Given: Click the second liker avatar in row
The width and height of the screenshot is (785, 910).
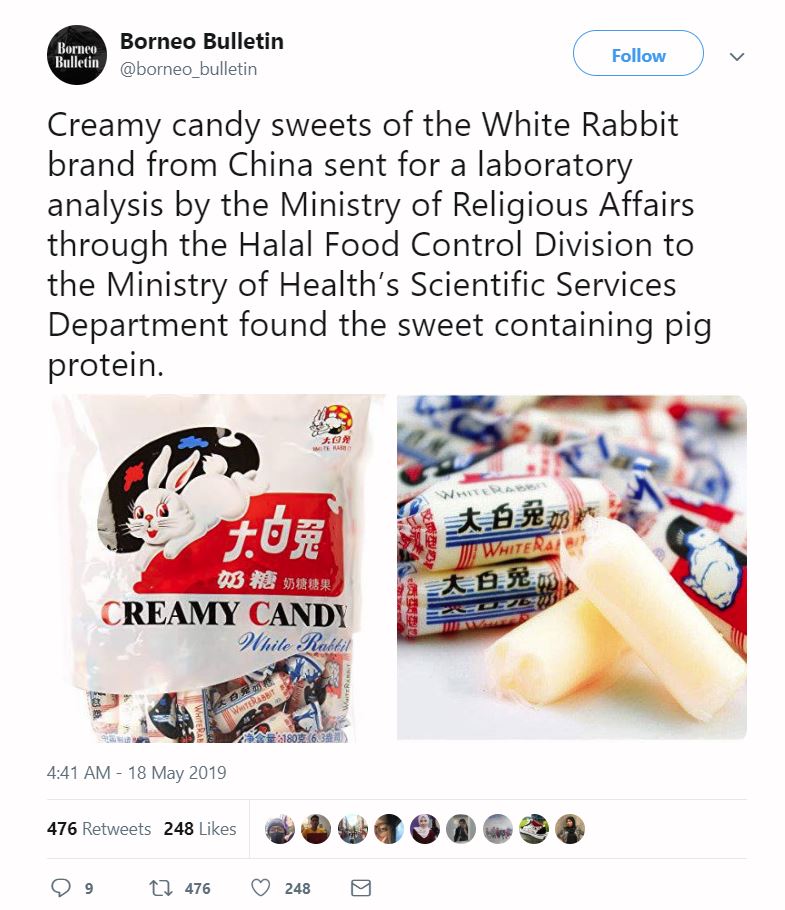Looking at the screenshot, I should tap(316, 829).
